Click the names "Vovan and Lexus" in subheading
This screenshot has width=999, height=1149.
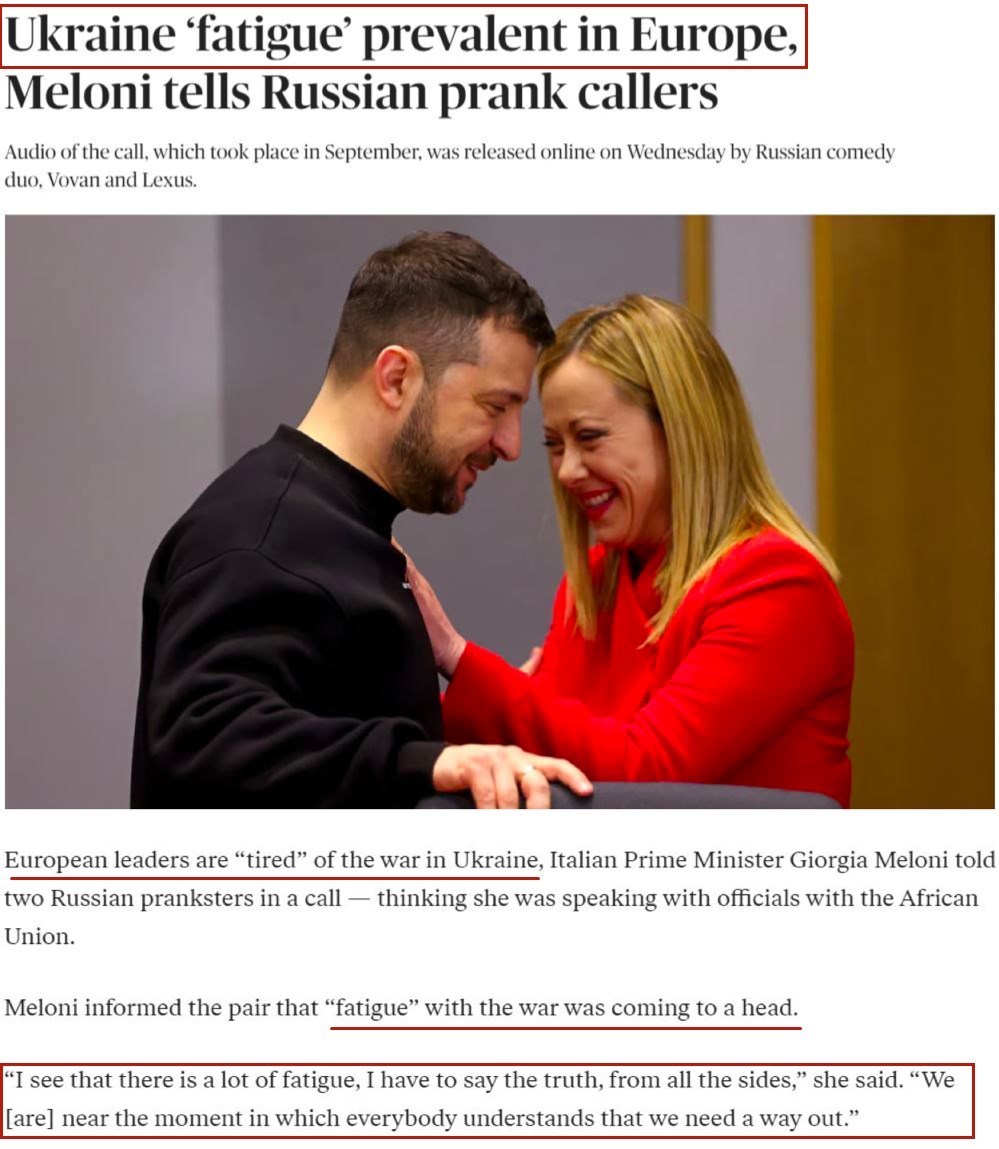[x=122, y=180]
